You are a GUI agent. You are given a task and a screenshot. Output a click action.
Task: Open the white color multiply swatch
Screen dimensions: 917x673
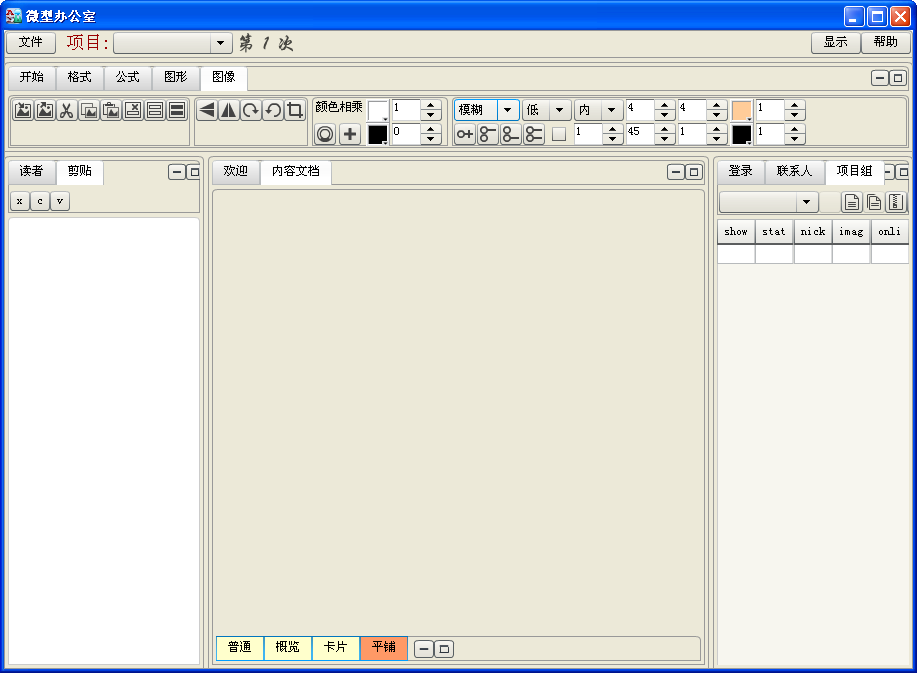(x=378, y=111)
